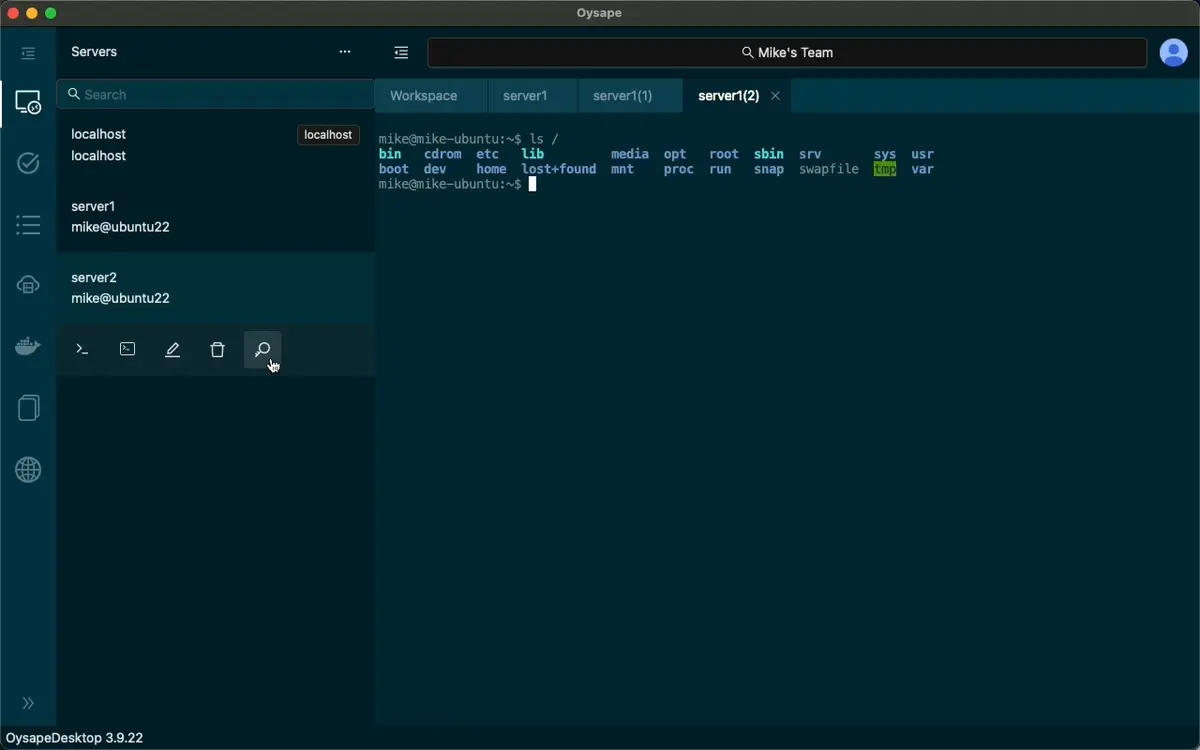Open the cloud storage sidebar icon

click(28, 286)
